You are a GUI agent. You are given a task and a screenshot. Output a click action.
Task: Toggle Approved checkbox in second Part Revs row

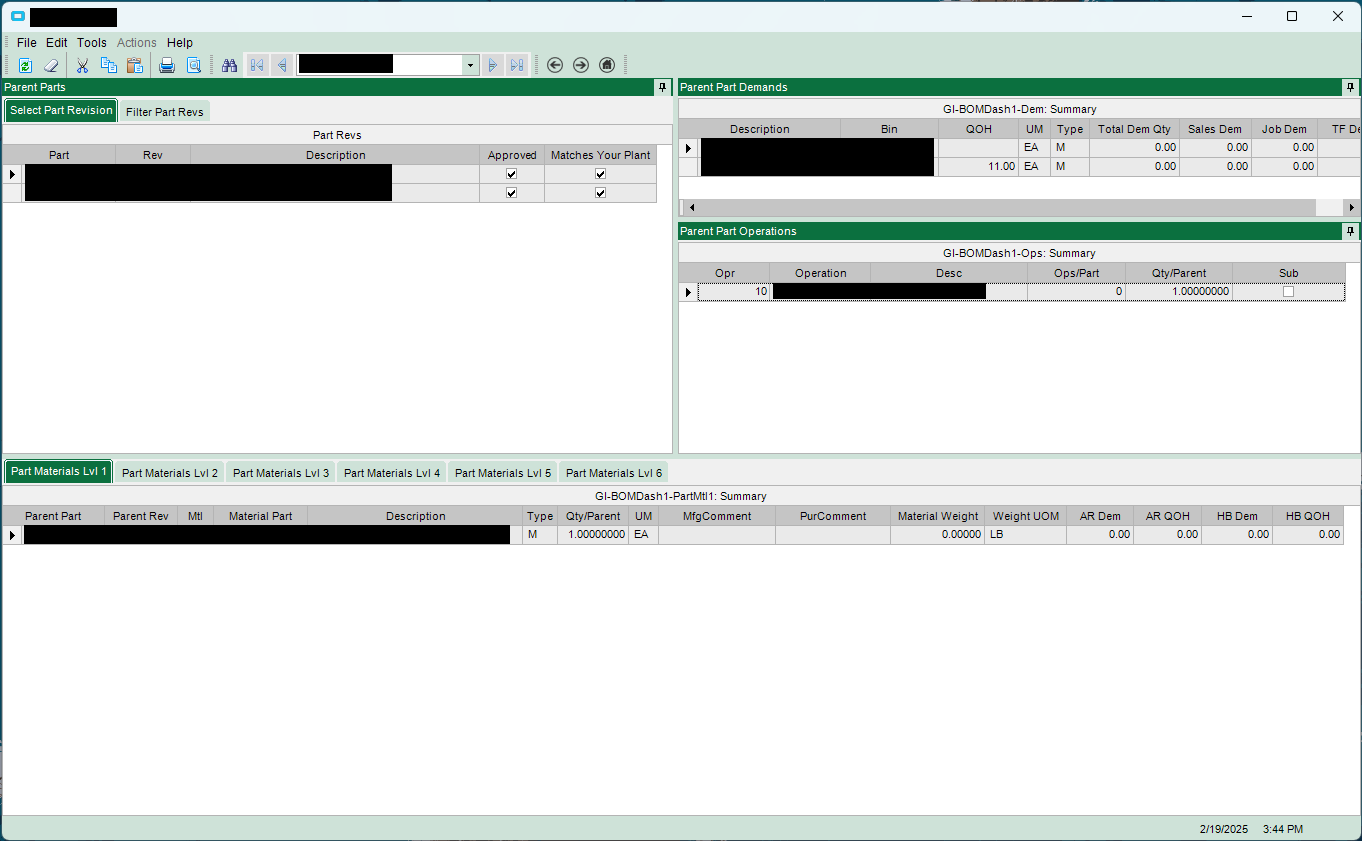click(512, 193)
